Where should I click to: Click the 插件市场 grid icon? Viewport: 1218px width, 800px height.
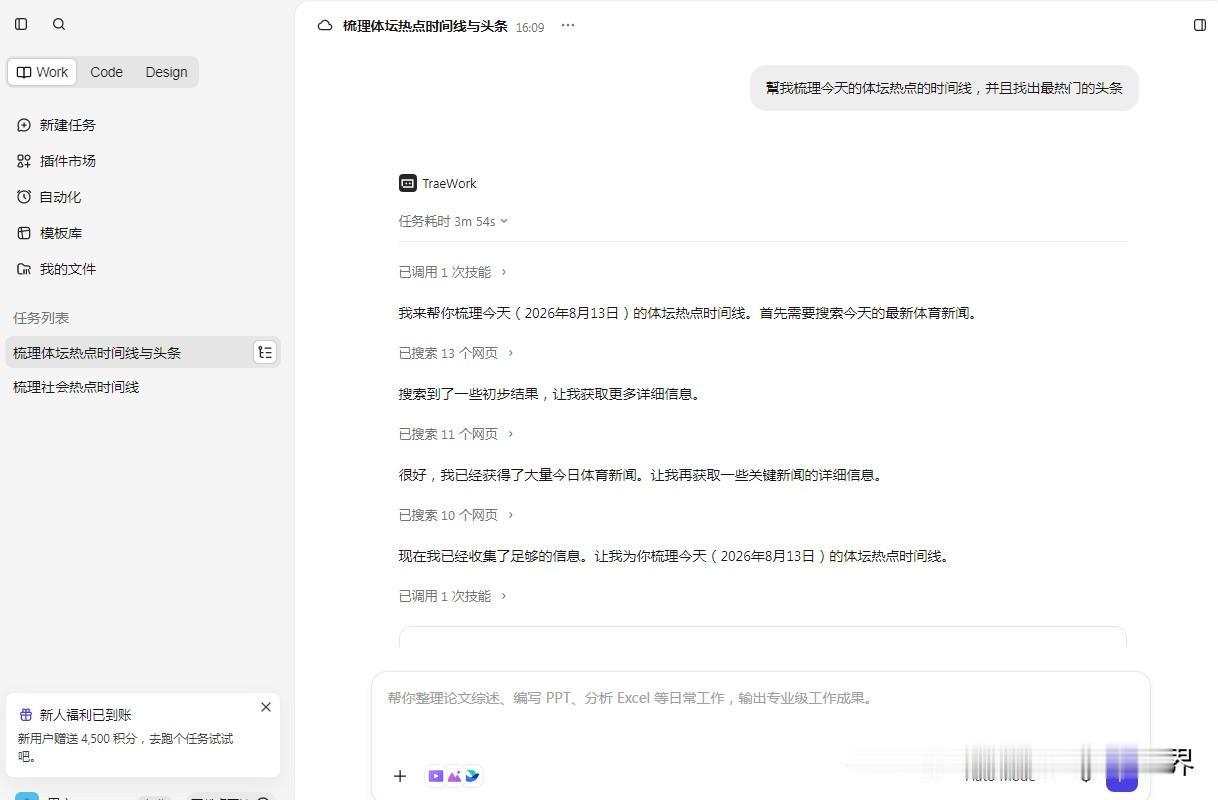pos(24,161)
